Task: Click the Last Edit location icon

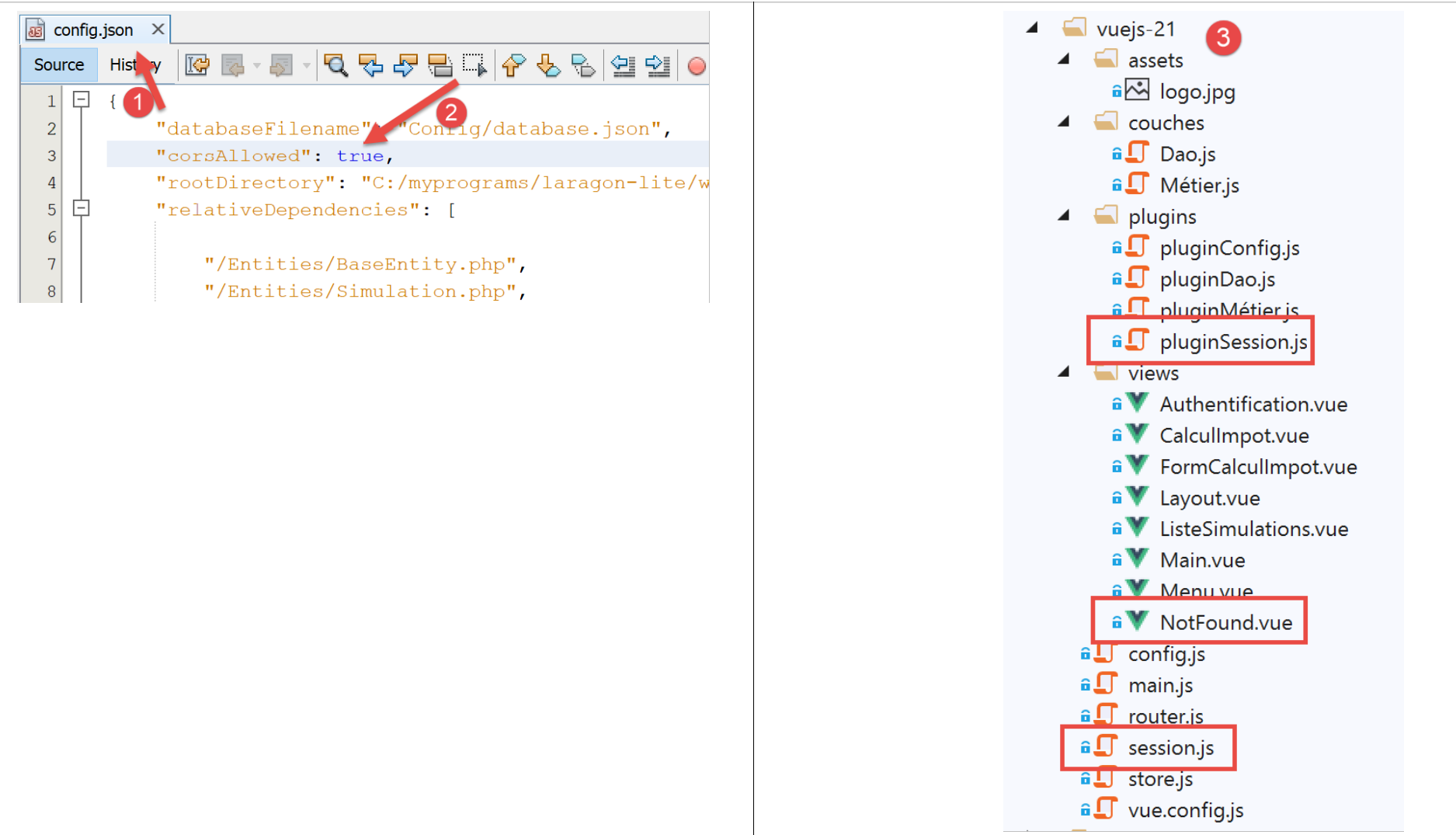Action: pyautogui.click(x=197, y=65)
